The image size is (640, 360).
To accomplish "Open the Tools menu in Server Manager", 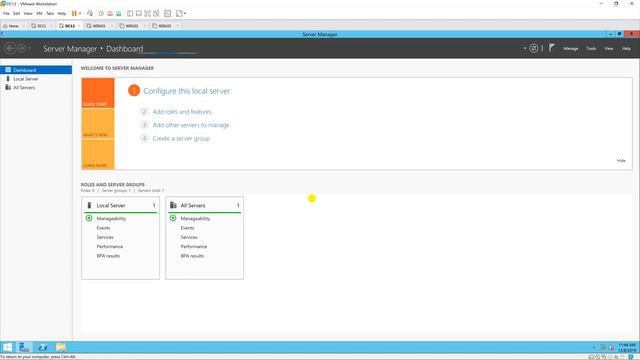I will 591,49.
